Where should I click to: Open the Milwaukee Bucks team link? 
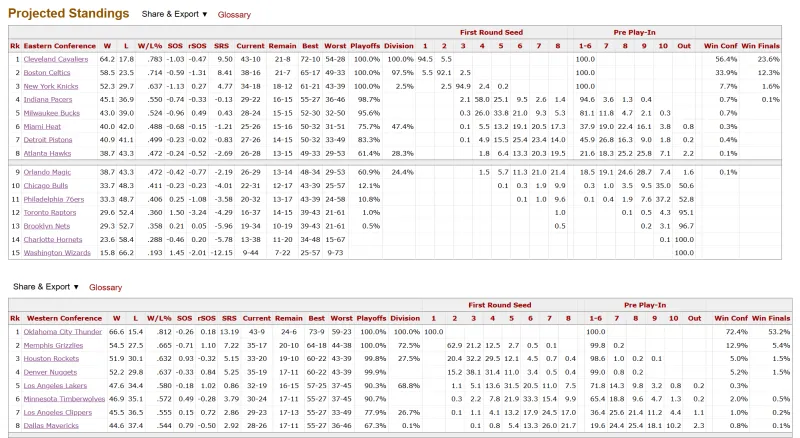52,113
